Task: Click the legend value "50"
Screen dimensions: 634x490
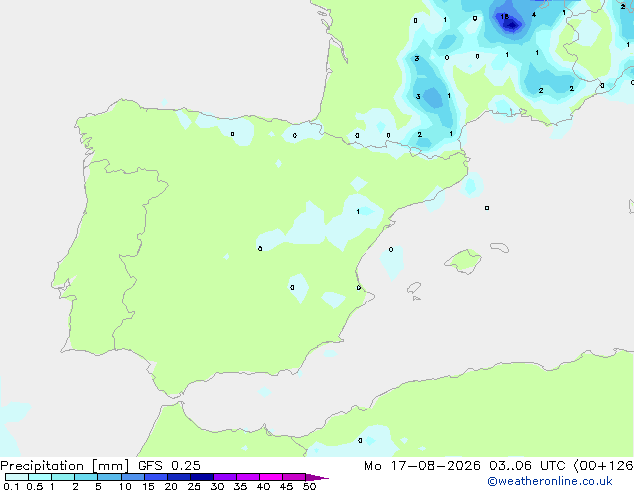Action: pos(309,486)
